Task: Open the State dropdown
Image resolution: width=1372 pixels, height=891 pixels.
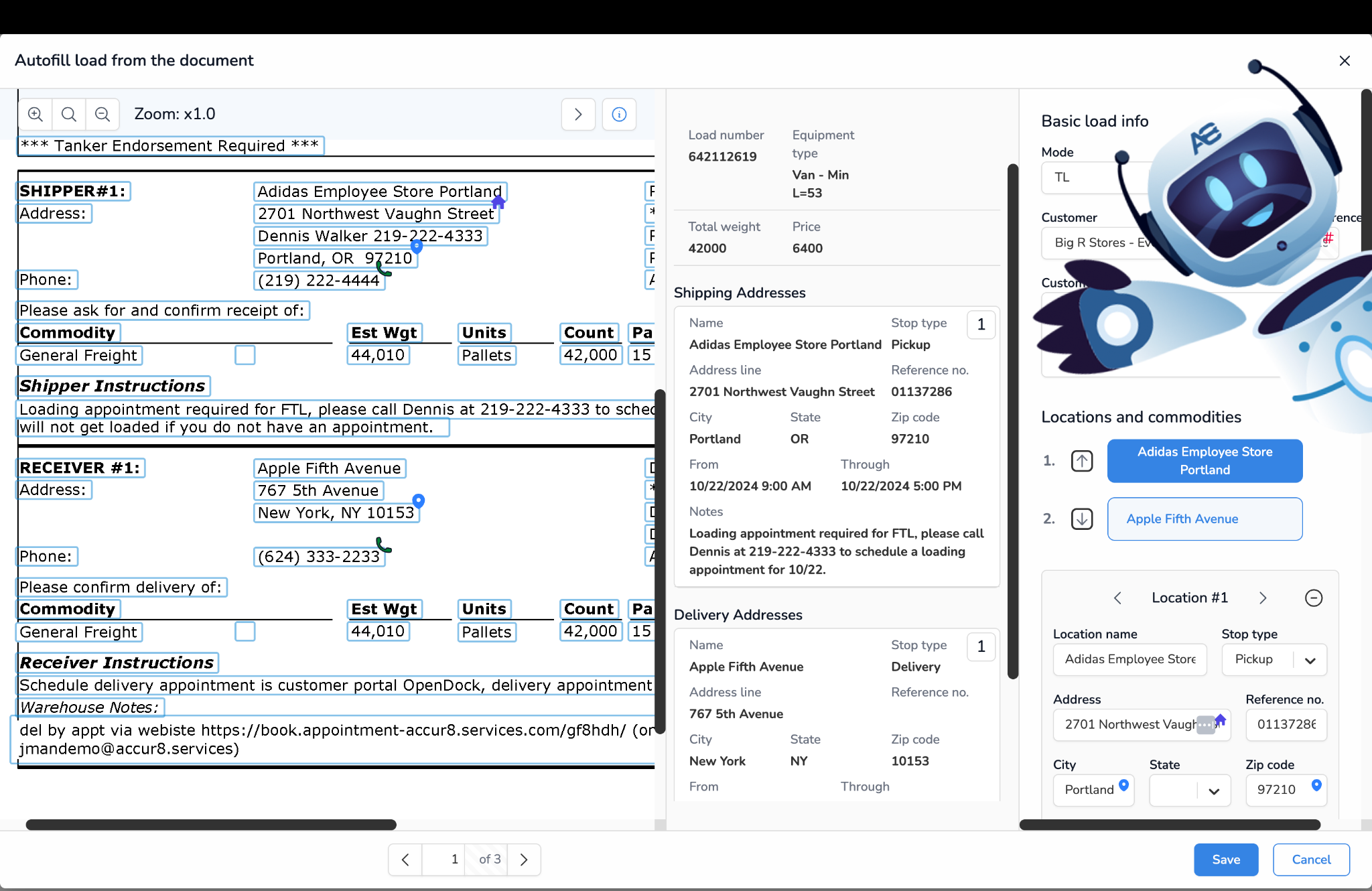Action: coord(1190,791)
